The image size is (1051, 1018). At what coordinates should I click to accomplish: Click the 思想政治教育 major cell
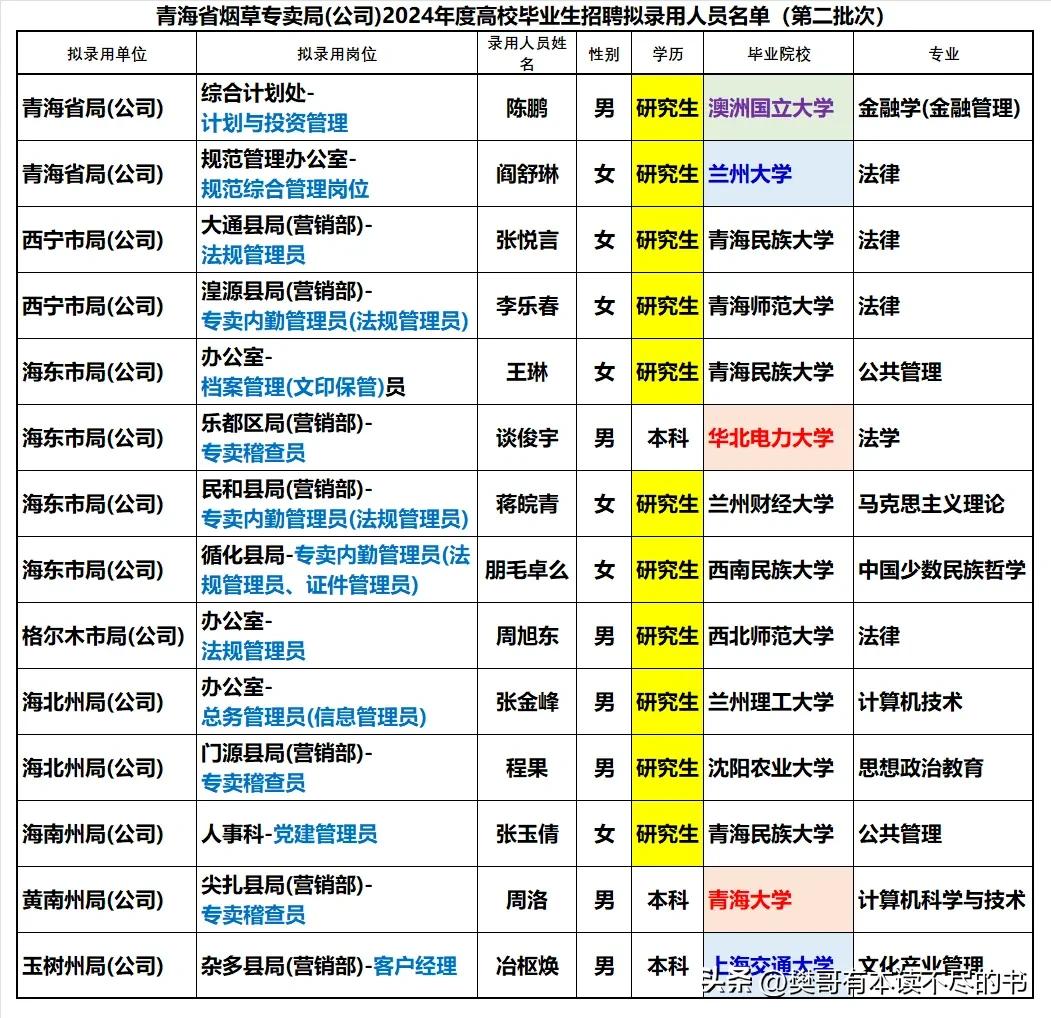click(942, 768)
